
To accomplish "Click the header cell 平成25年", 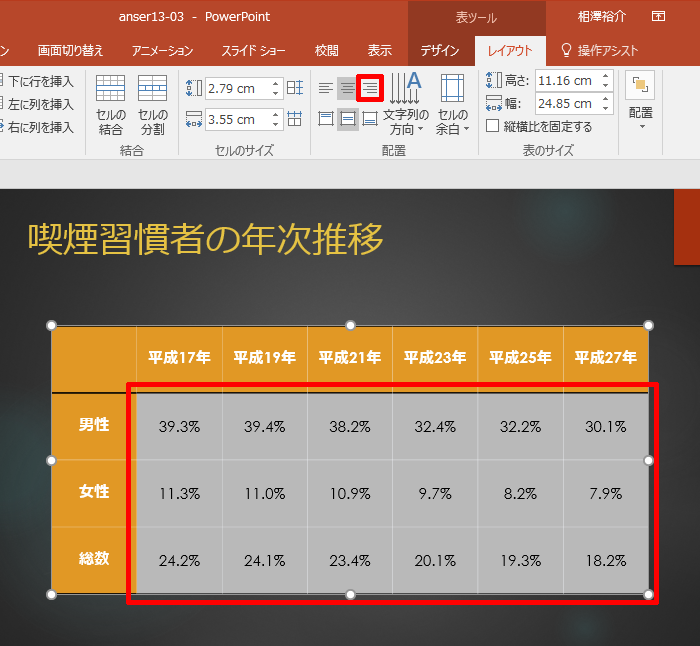I will (x=521, y=357).
